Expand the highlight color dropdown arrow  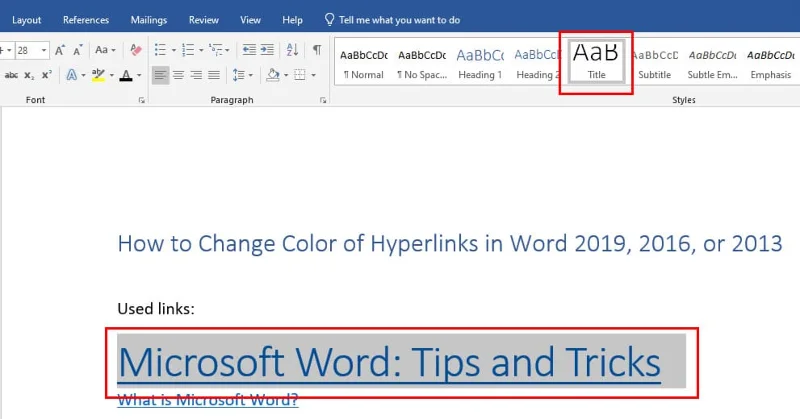point(112,76)
